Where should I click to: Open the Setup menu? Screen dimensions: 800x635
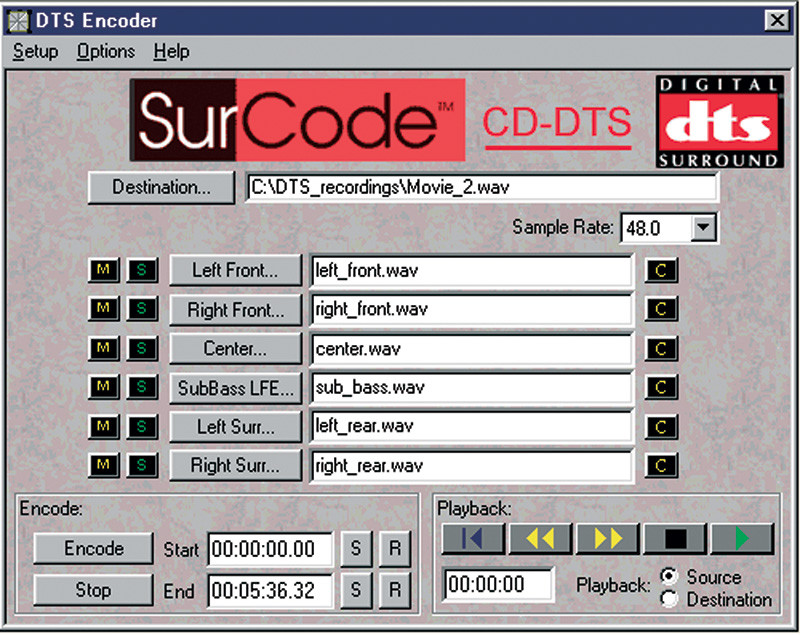click(x=35, y=52)
